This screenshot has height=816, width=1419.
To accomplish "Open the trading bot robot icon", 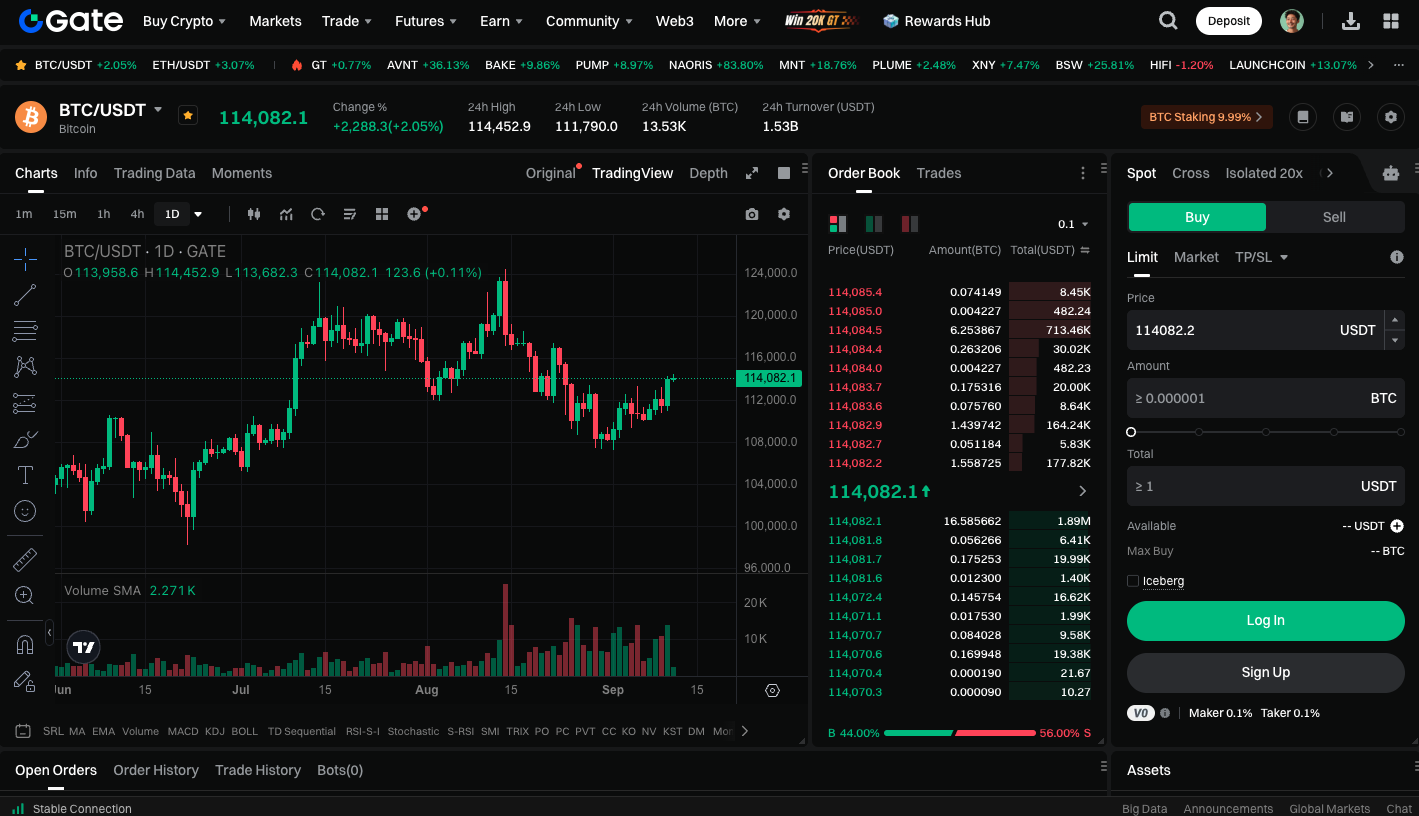I will tap(1391, 173).
